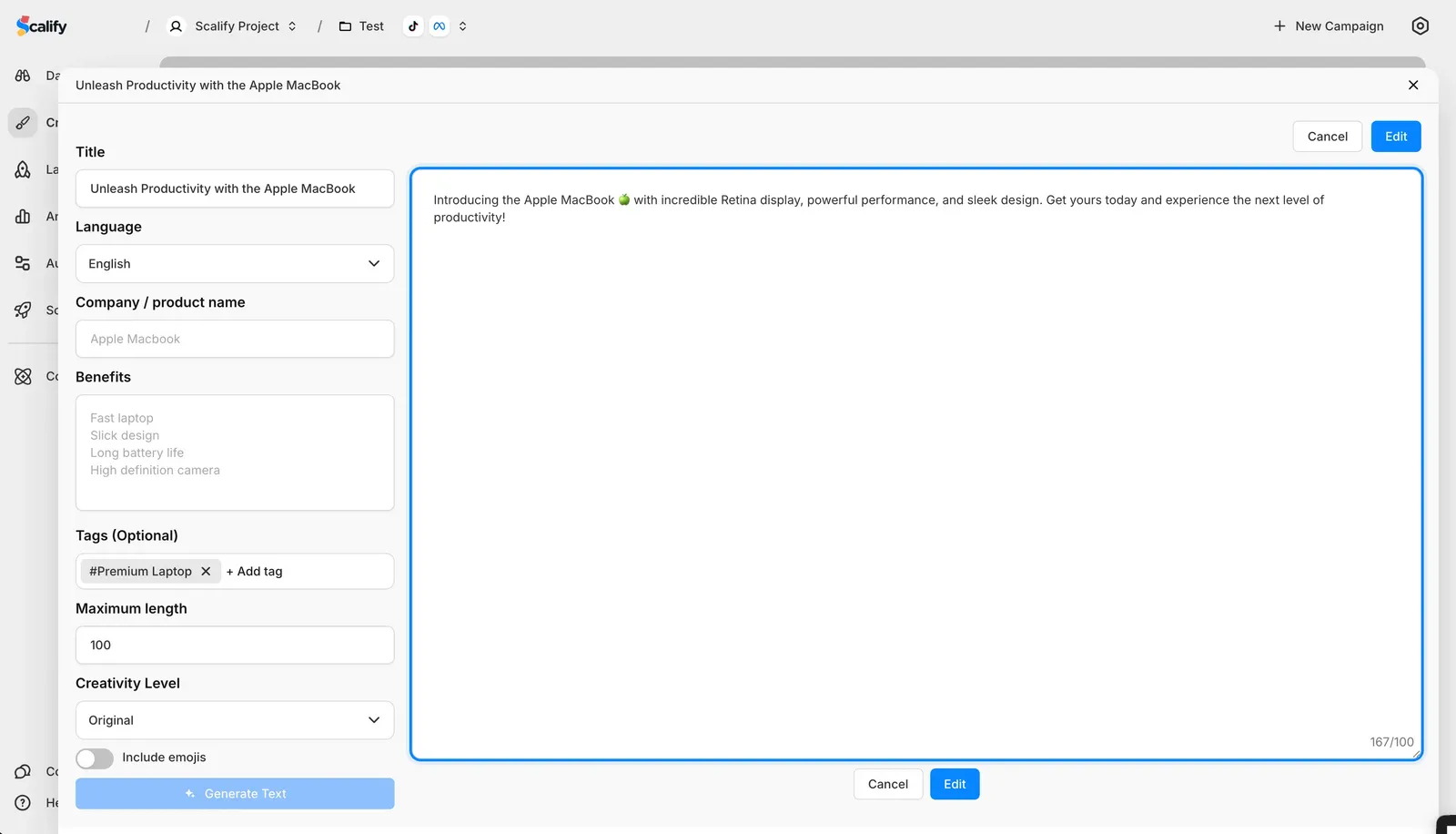
Task: Select the paintbrush creatives icon in sidebar
Action: [23, 122]
